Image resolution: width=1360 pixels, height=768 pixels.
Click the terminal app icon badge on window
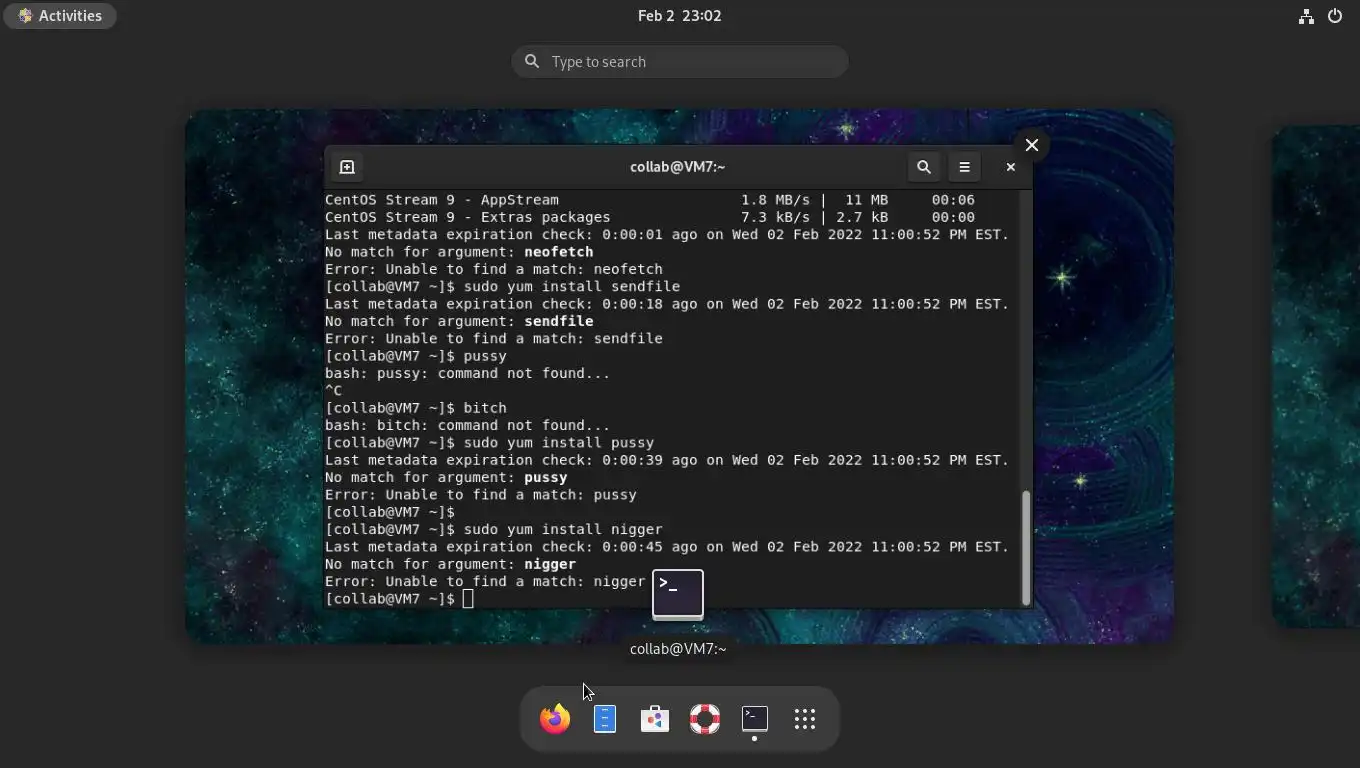678,595
